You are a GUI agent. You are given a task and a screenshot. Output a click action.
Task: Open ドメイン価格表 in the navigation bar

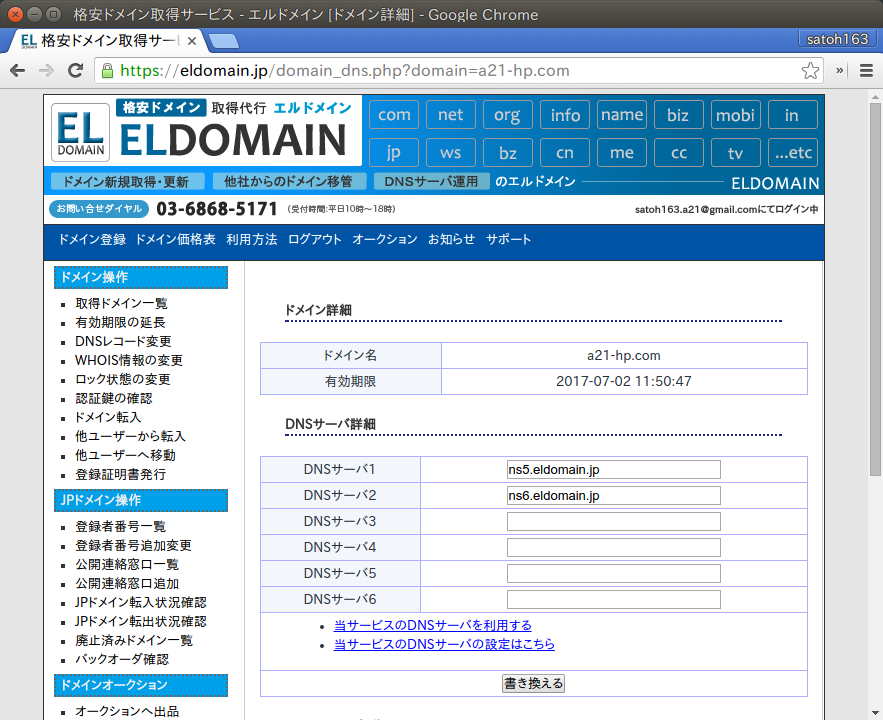coord(176,239)
